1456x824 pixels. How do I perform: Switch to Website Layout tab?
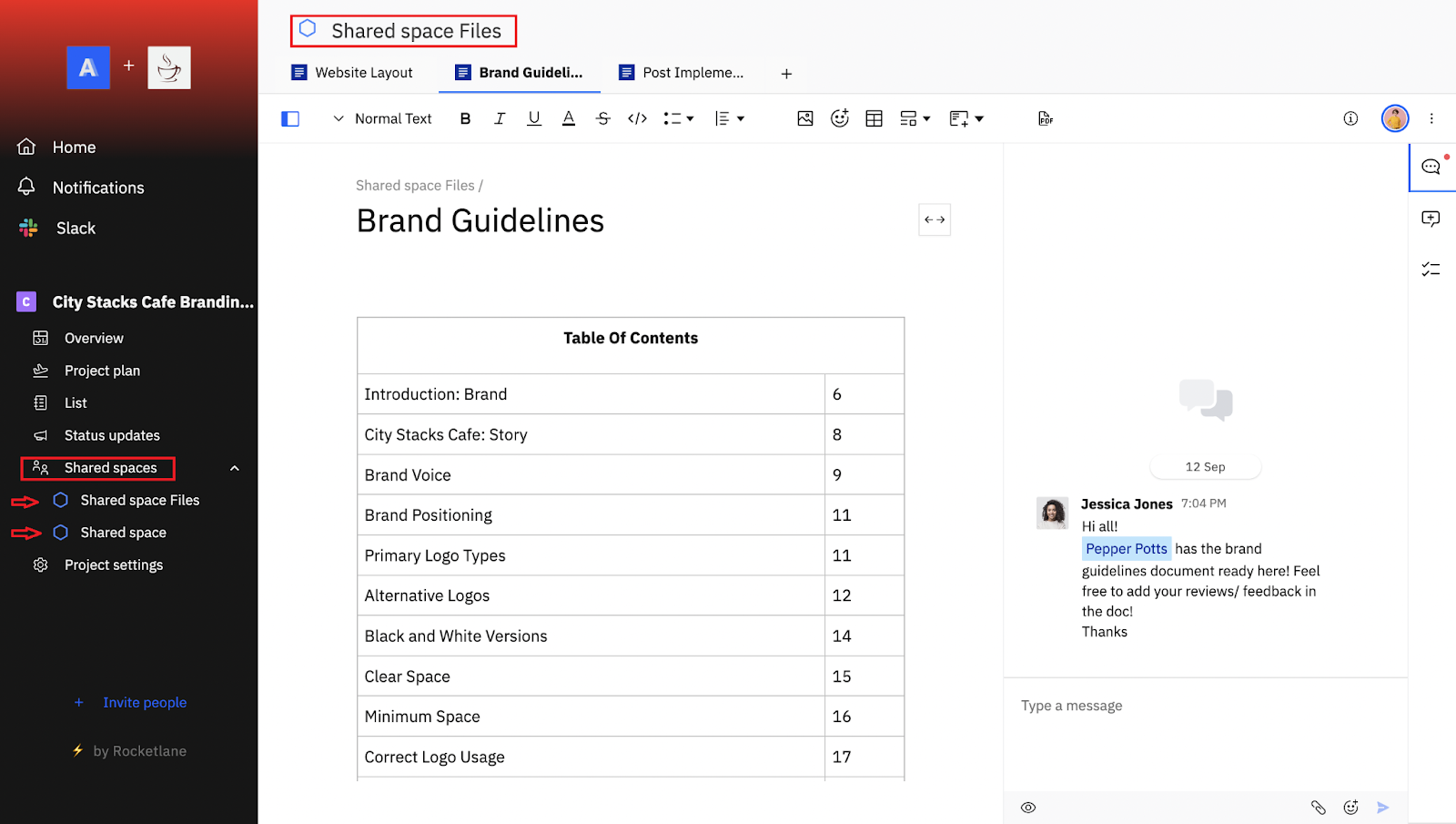tap(351, 73)
